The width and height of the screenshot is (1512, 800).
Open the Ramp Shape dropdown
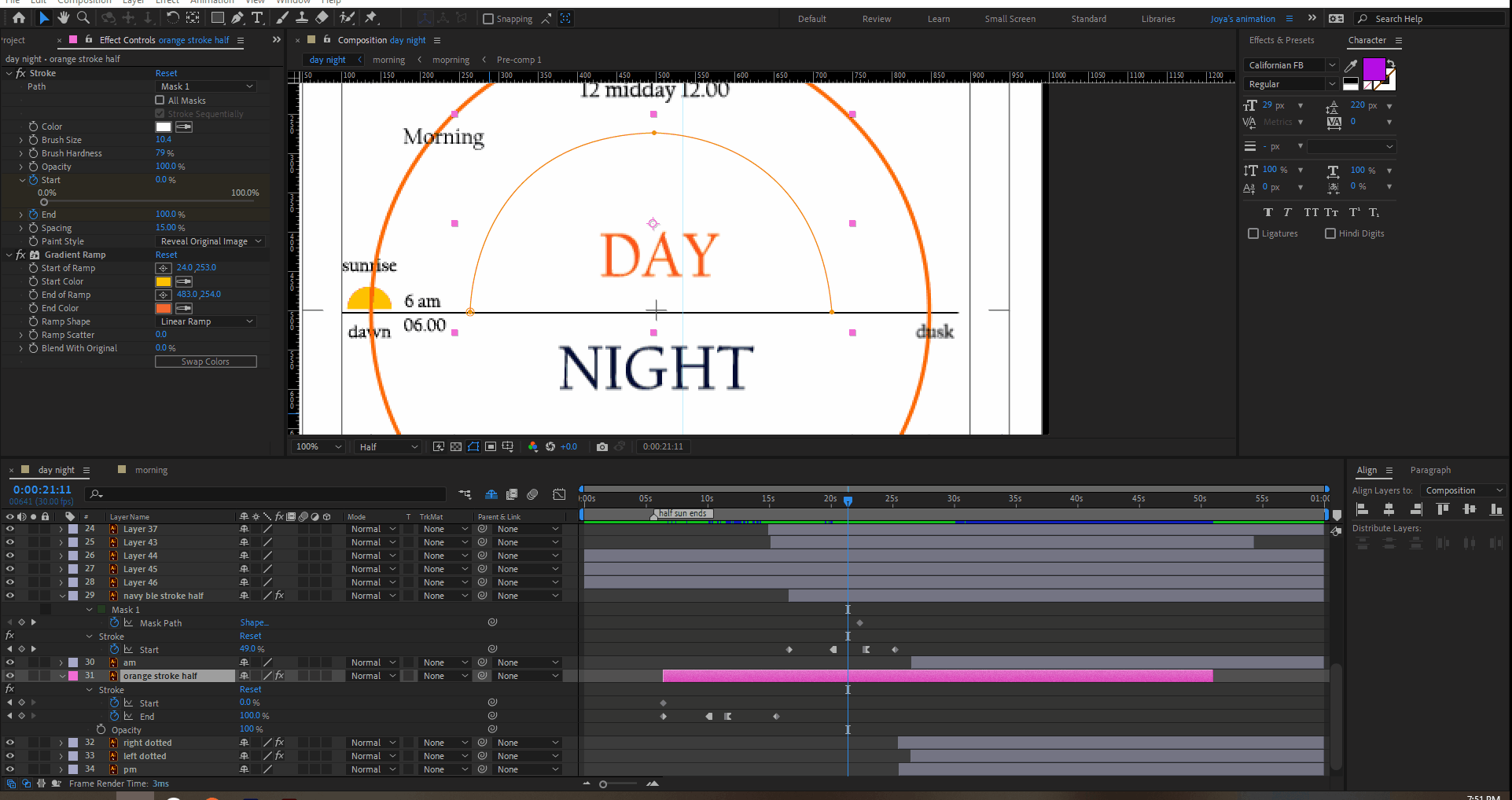(x=207, y=321)
